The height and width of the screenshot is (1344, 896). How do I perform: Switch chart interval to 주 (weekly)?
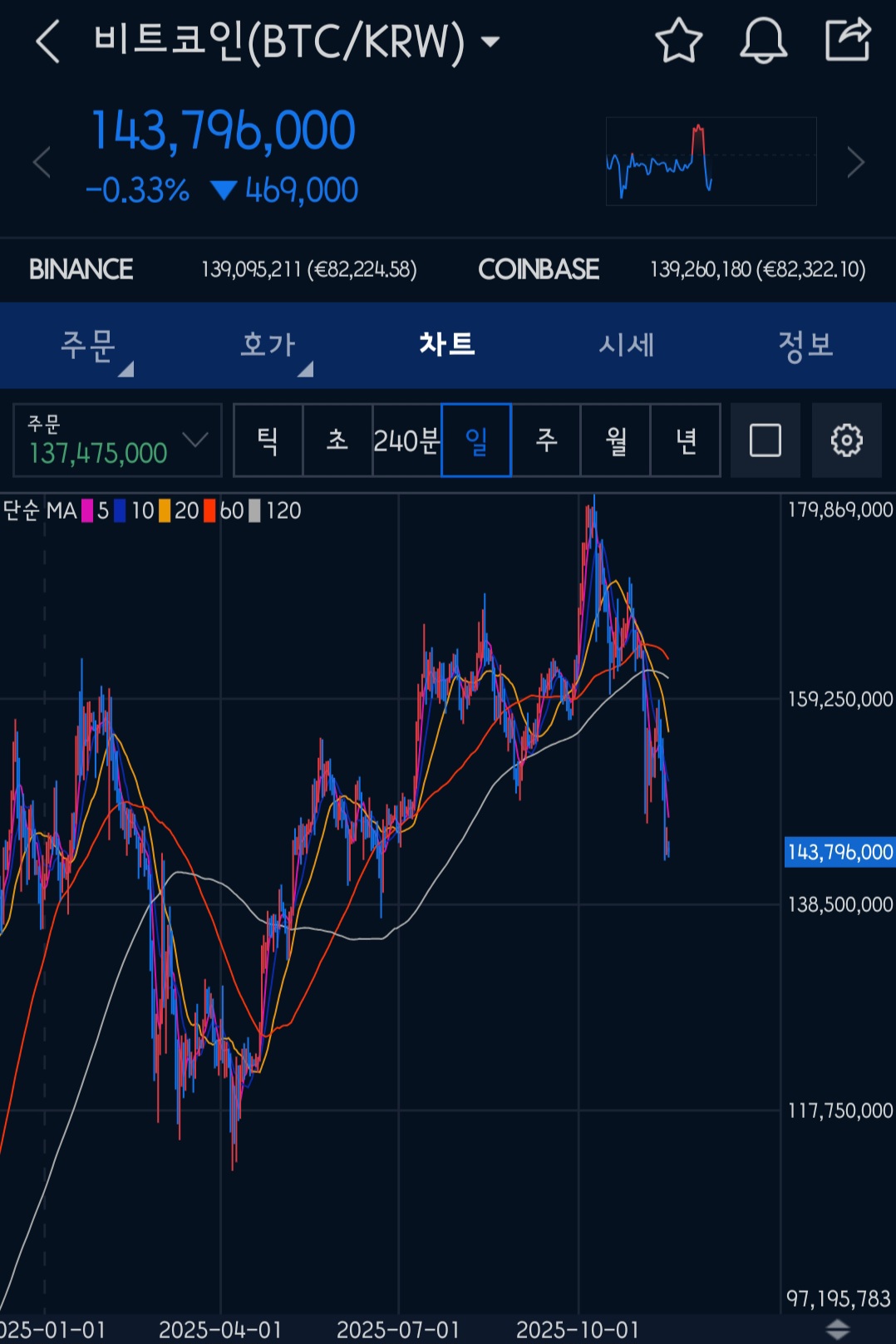click(x=546, y=441)
